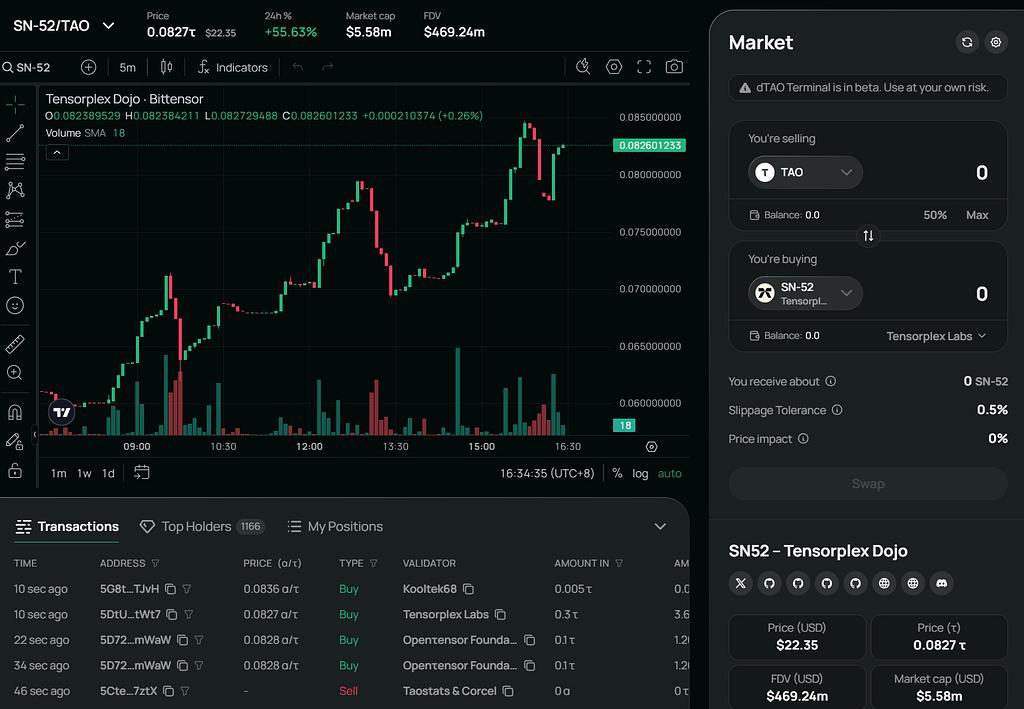The height and width of the screenshot is (709, 1024).
Task: Collapse the transactions panel chevron
Action: tap(660, 526)
